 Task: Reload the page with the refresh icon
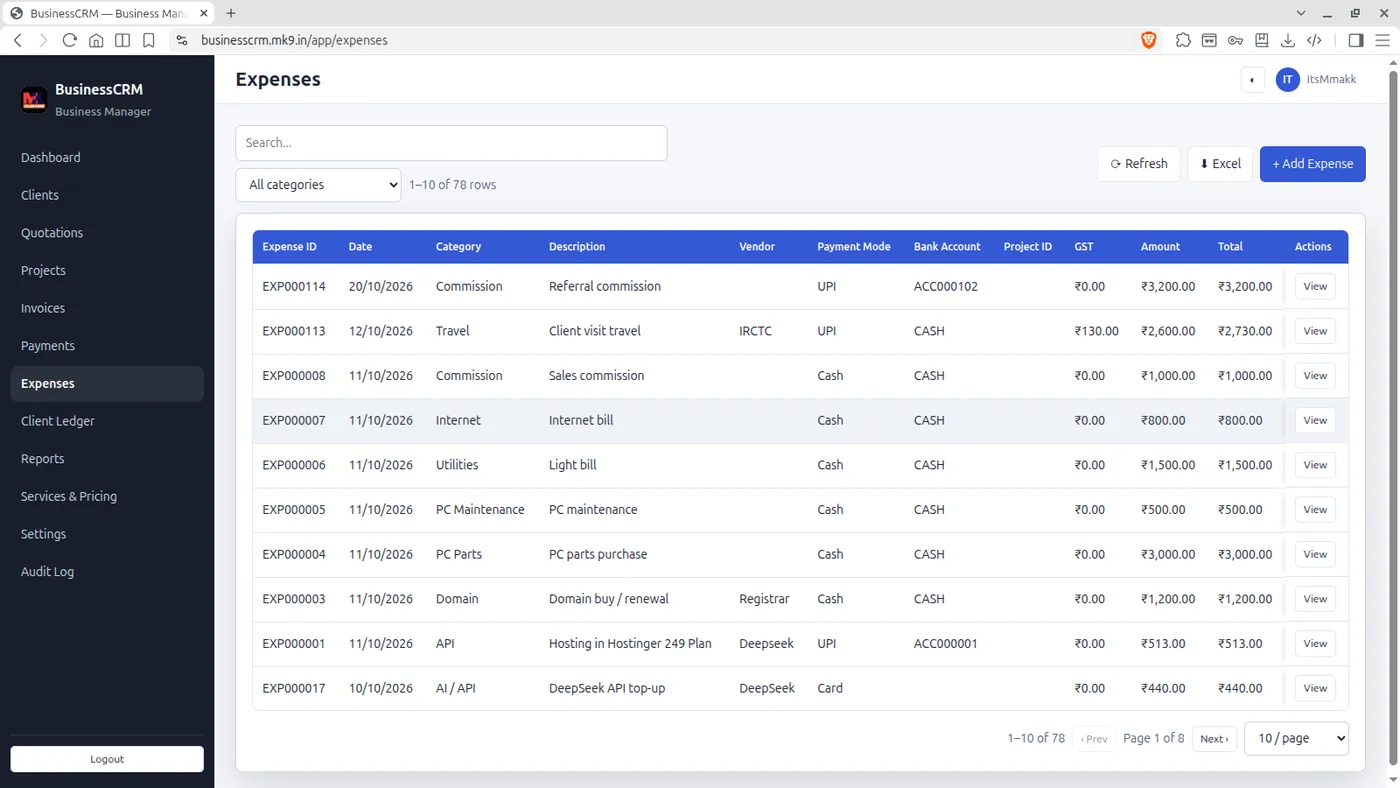[x=69, y=40]
